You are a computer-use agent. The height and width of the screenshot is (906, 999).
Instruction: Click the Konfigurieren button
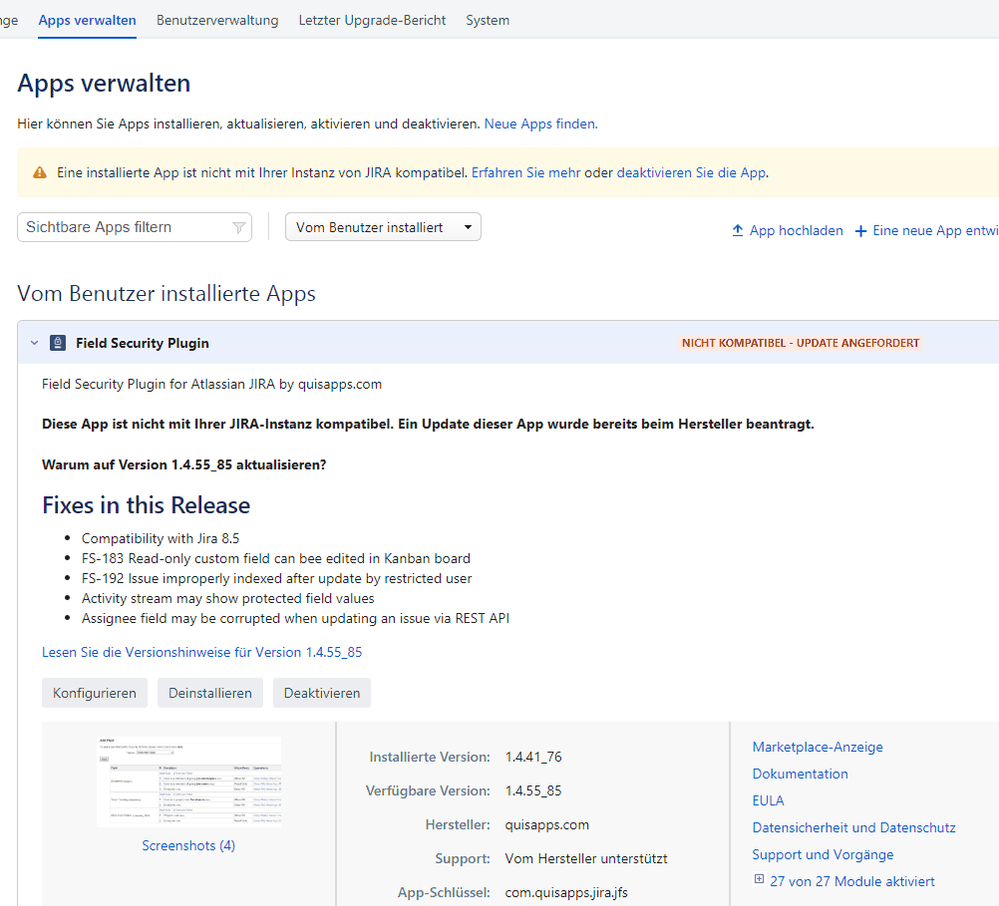pyautogui.click(x=94, y=693)
